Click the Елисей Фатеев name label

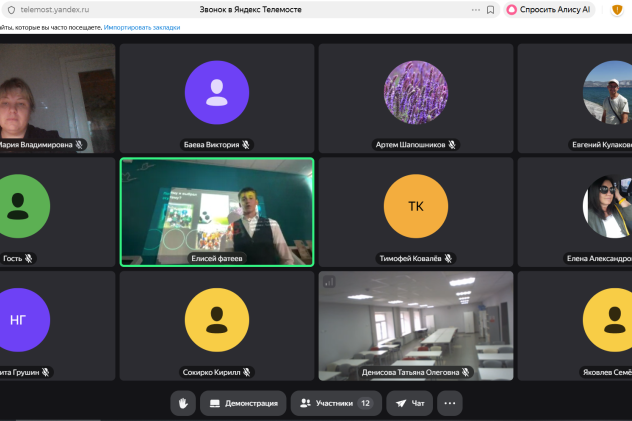click(217, 258)
